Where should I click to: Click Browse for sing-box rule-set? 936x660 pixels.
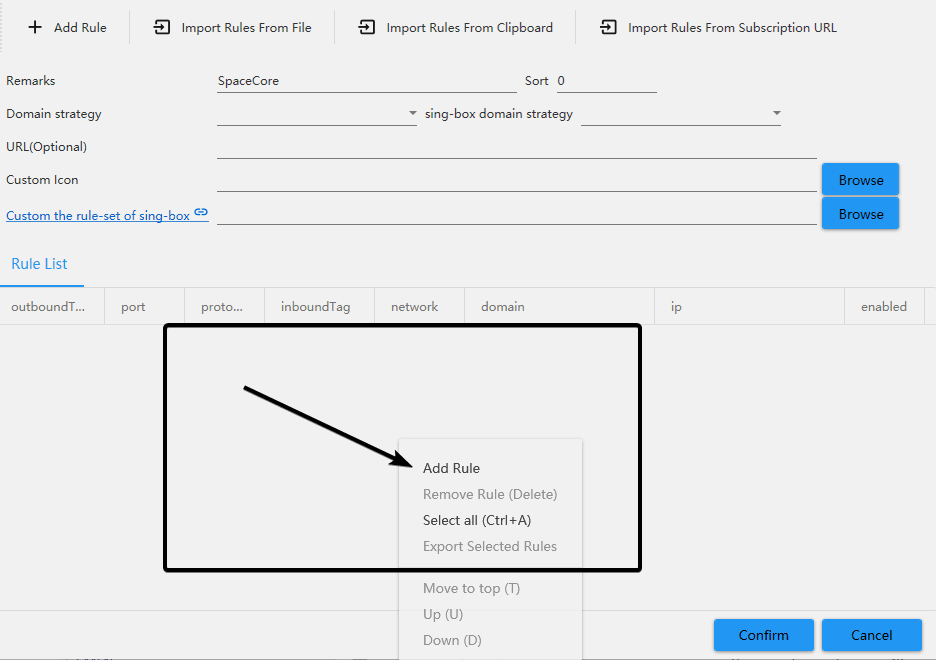tap(860, 214)
